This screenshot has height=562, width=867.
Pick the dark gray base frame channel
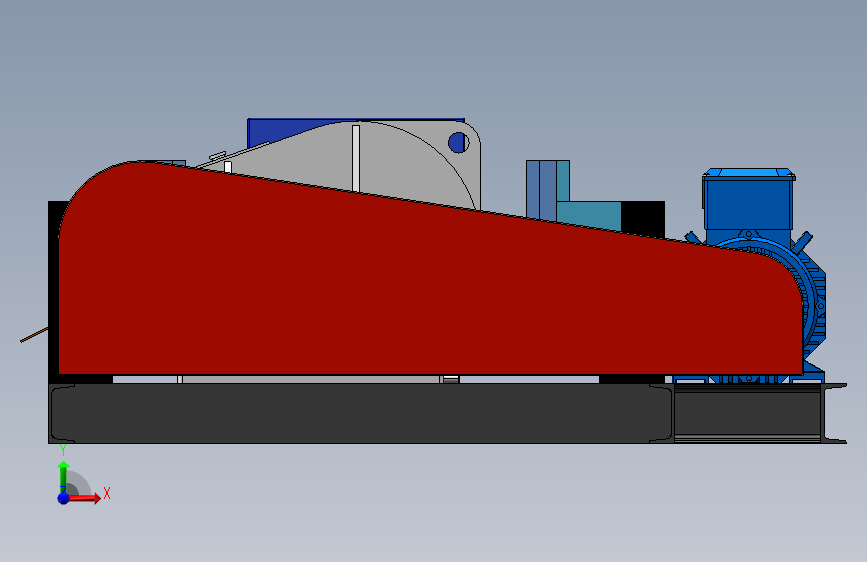click(x=362, y=413)
